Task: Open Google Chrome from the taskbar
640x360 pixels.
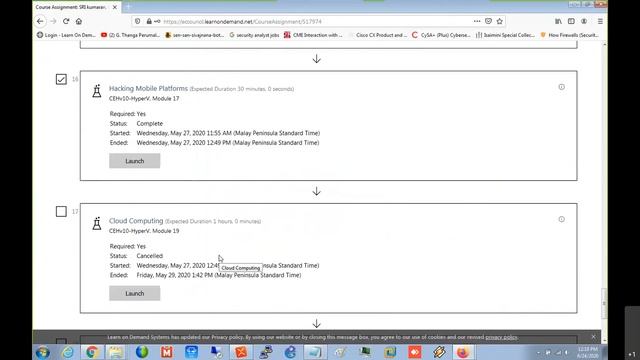Action: pyautogui.click(x=92, y=352)
